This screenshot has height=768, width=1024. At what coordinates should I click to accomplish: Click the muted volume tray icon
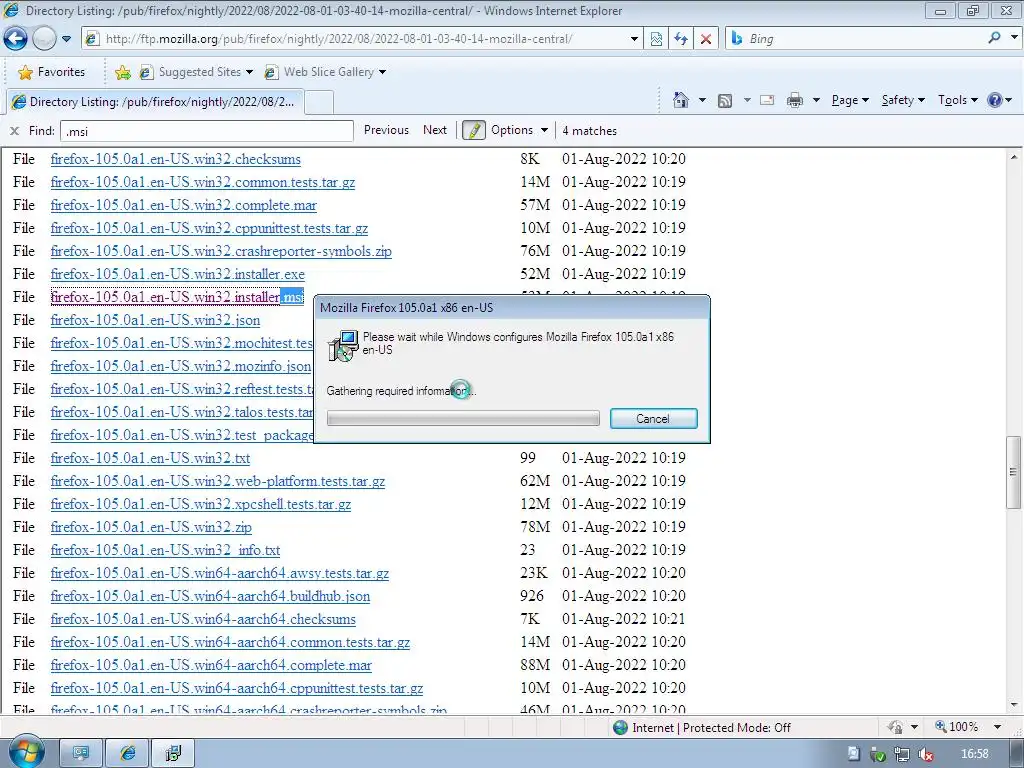[925, 754]
